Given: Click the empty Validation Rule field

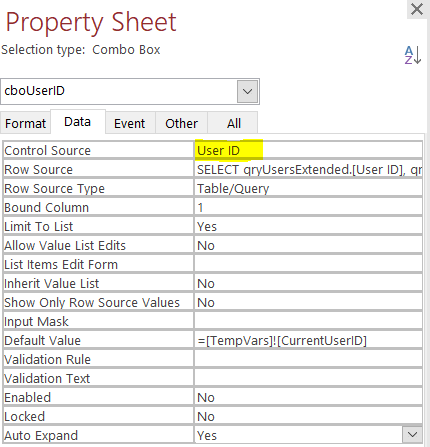Looking at the screenshot, I should 308,359.
